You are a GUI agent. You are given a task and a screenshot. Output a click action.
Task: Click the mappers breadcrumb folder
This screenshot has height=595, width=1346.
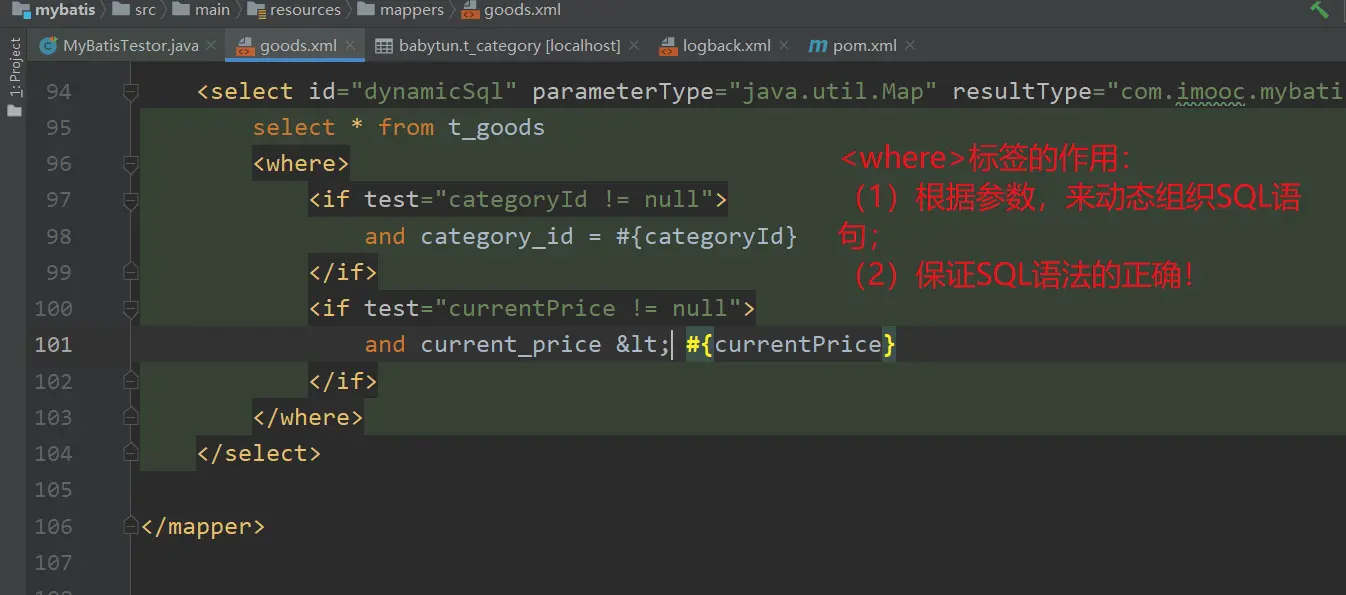click(x=411, y=10)
